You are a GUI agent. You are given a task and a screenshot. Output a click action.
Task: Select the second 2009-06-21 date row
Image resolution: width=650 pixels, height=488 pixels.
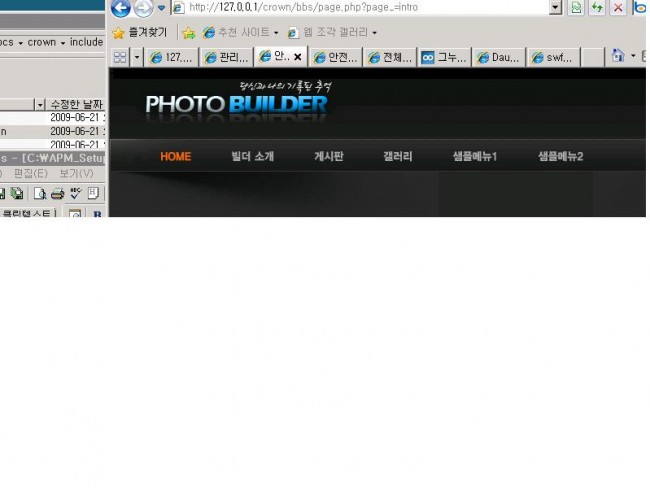pos(53,131)
